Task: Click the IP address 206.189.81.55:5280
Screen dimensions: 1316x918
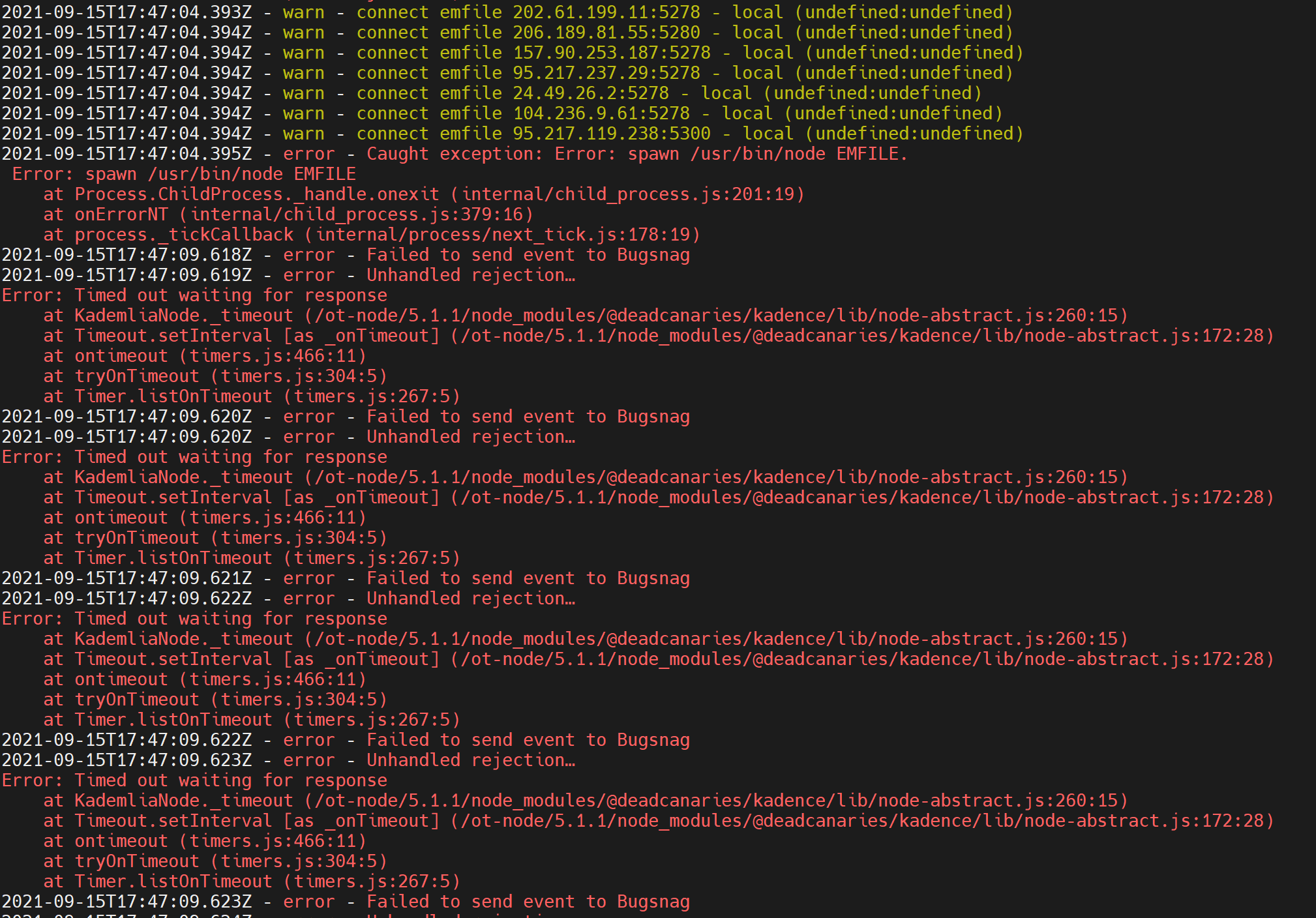Action: tap(606, 33)
